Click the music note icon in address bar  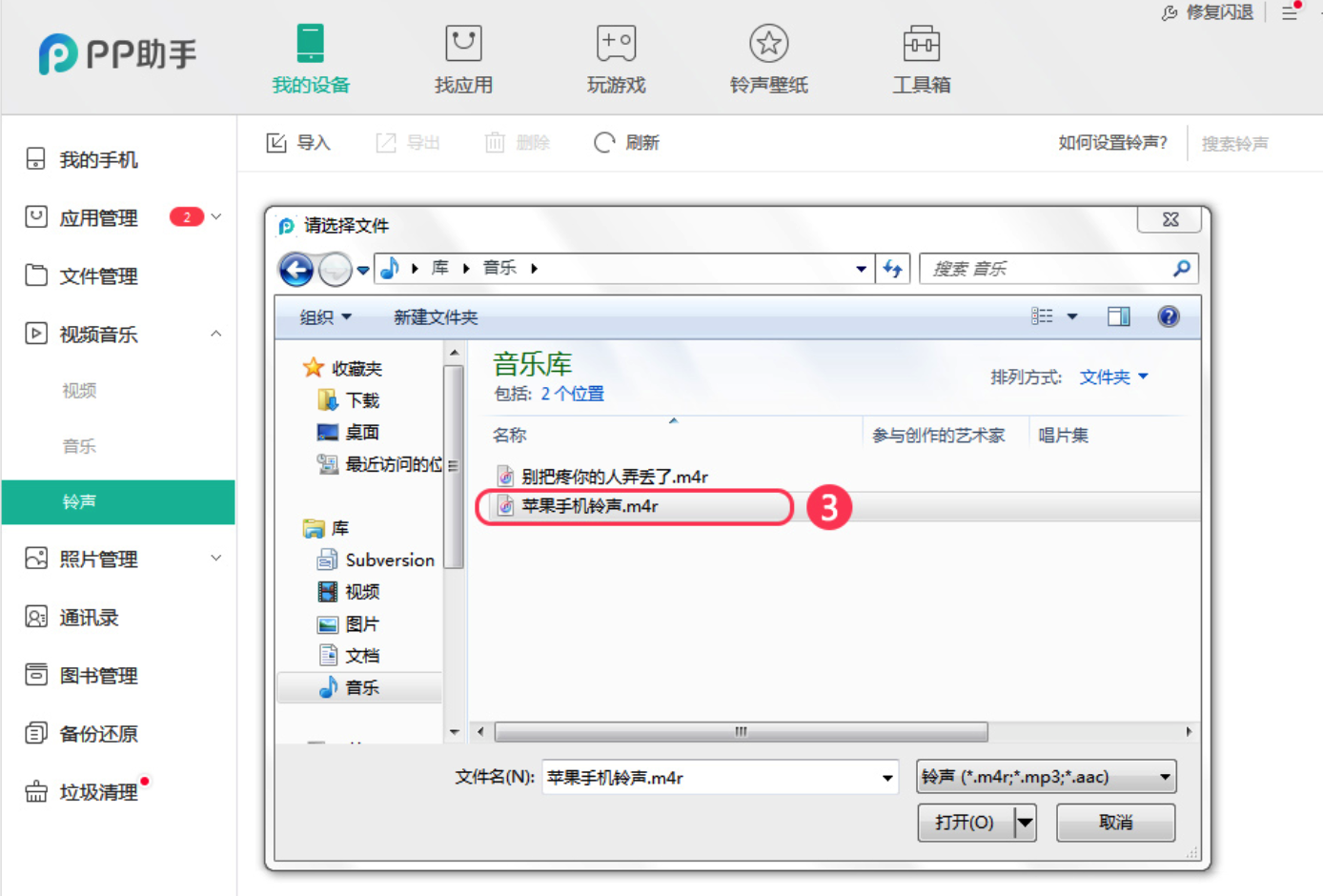click(389, 269)
